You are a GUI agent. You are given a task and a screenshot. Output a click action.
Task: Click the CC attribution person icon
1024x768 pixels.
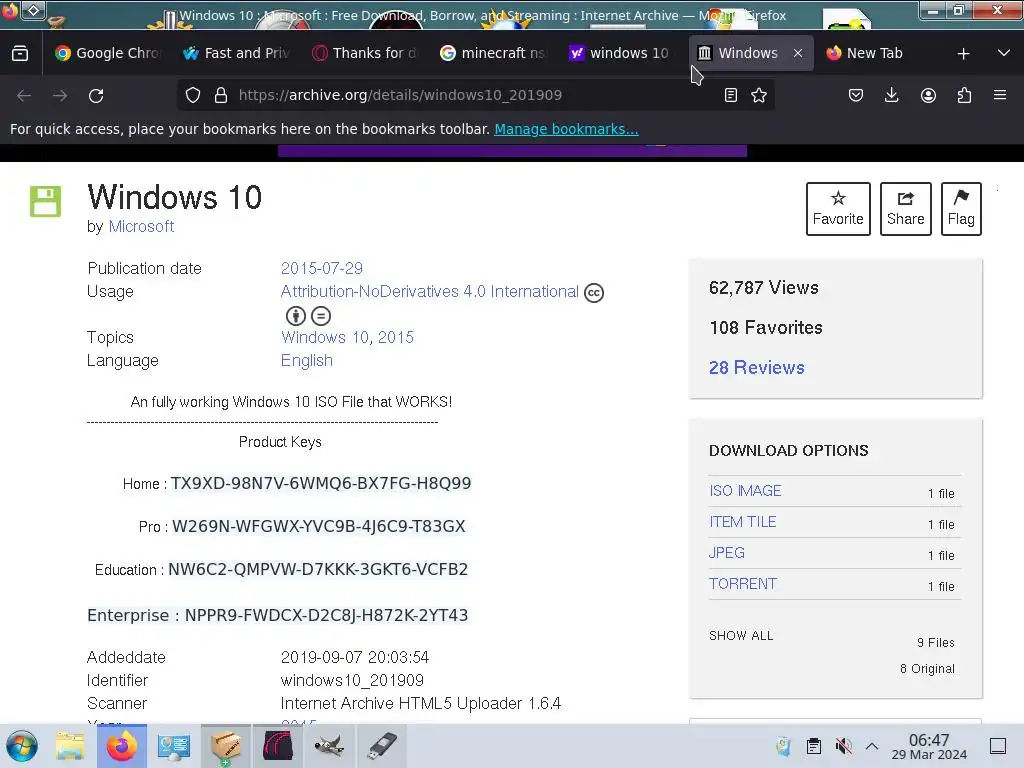point(296,316)
